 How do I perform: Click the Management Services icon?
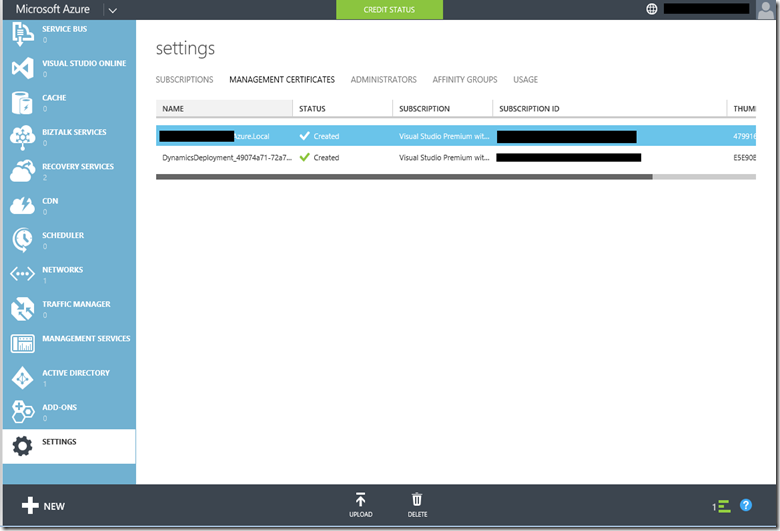point(22,343)
